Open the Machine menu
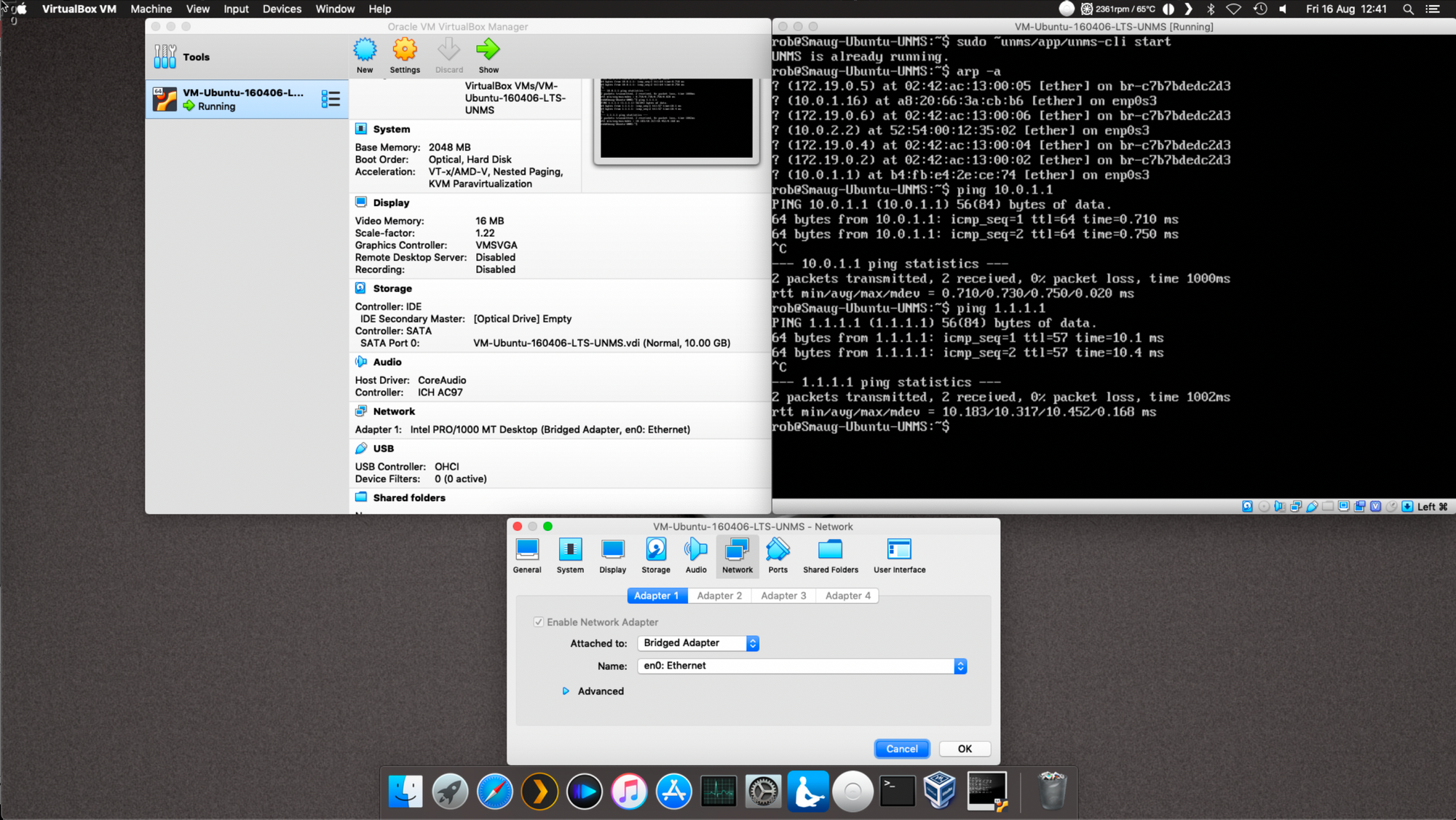The width and height of the screenshot is (1456, 820). click(x=151, y=9)
